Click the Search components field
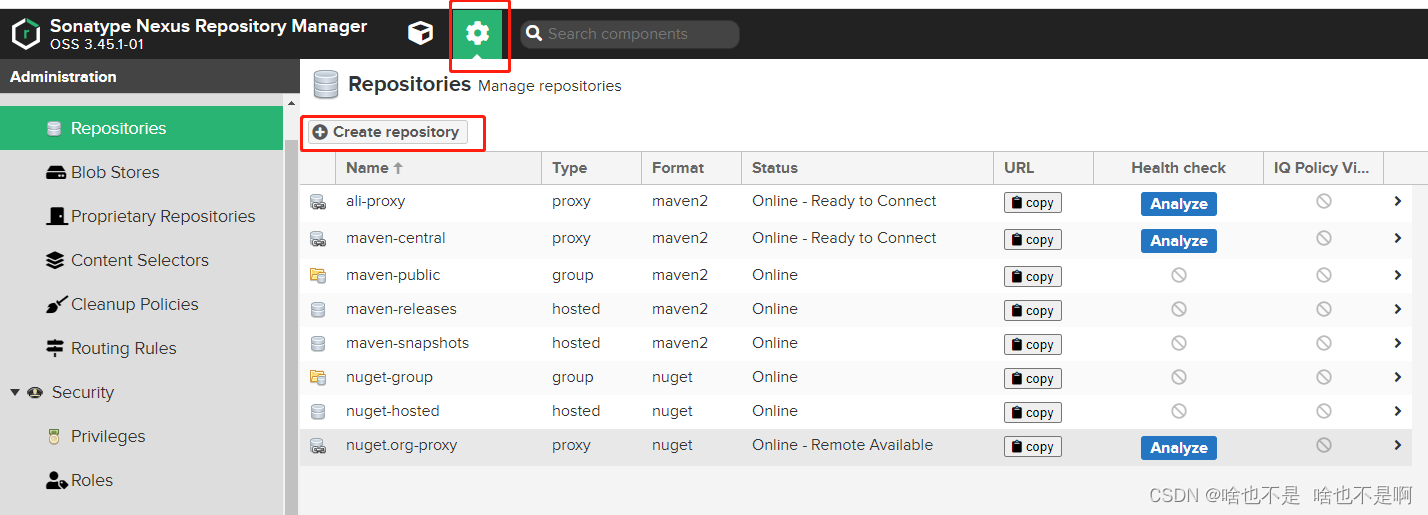1428x515 pixels. point(630,34)
